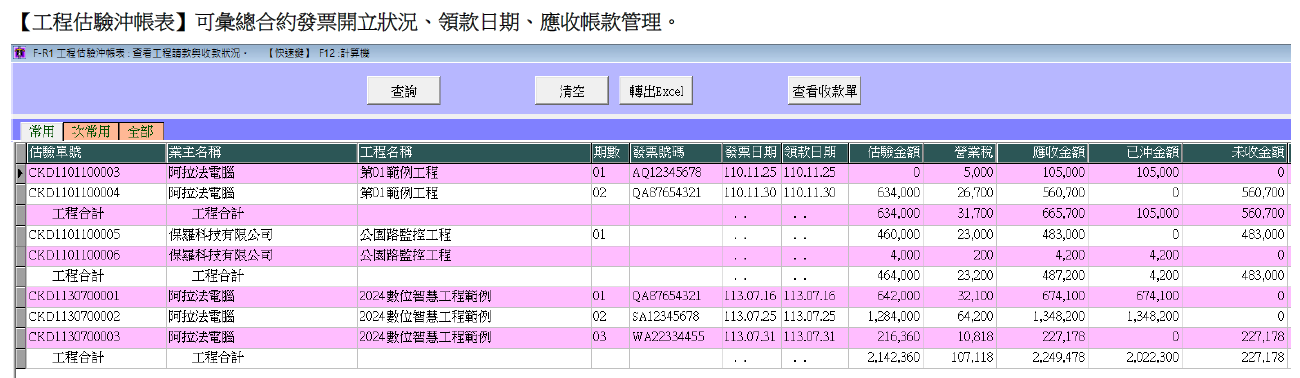
Task: Click the 估驗單號 column header
Action: [97, 153]
